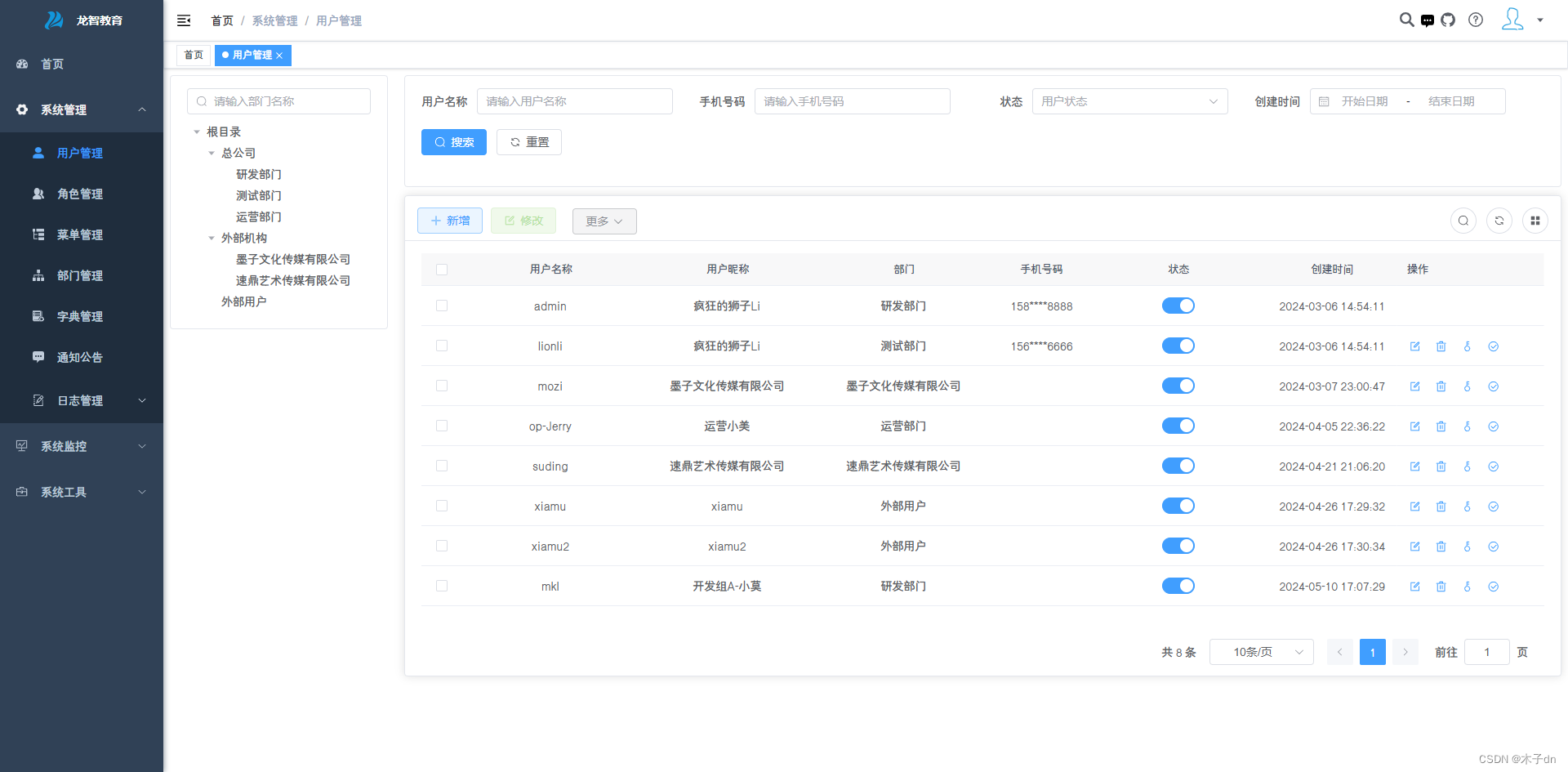
Task: Check the mozi row checkbox
Action: tap(442, 386)
